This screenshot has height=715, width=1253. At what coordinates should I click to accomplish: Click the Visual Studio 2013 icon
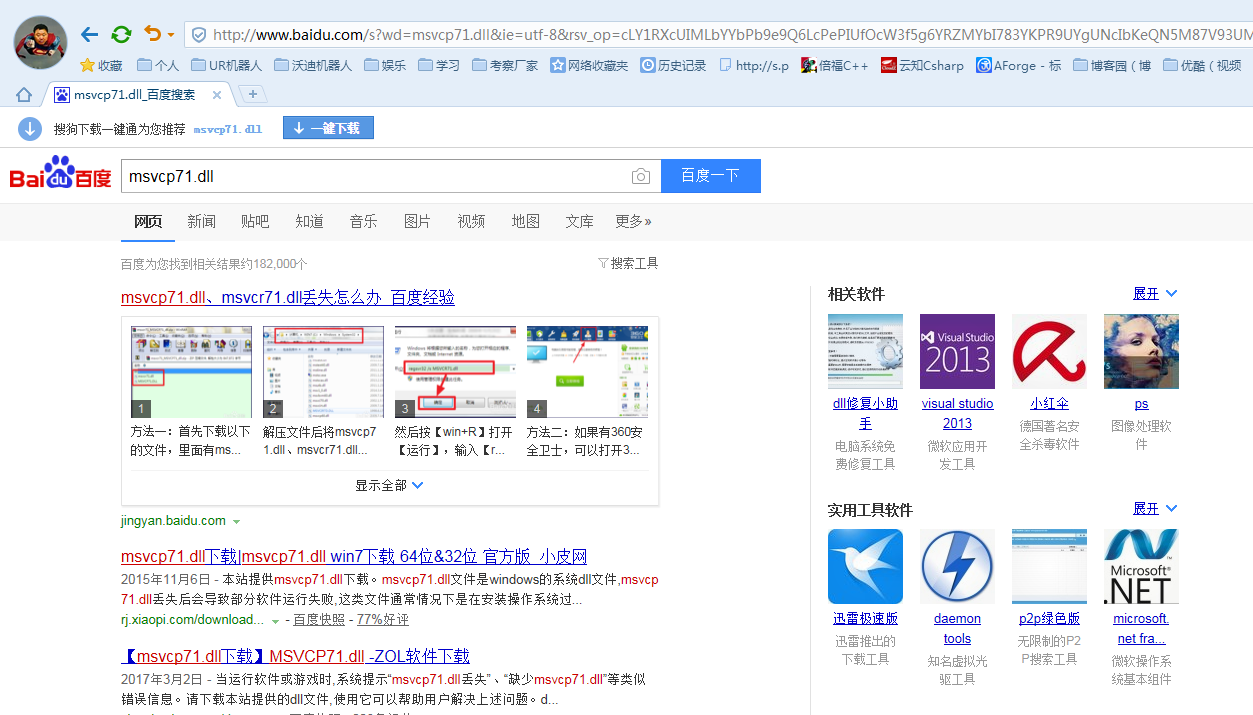pyautogui.click(x=957, y=351)
